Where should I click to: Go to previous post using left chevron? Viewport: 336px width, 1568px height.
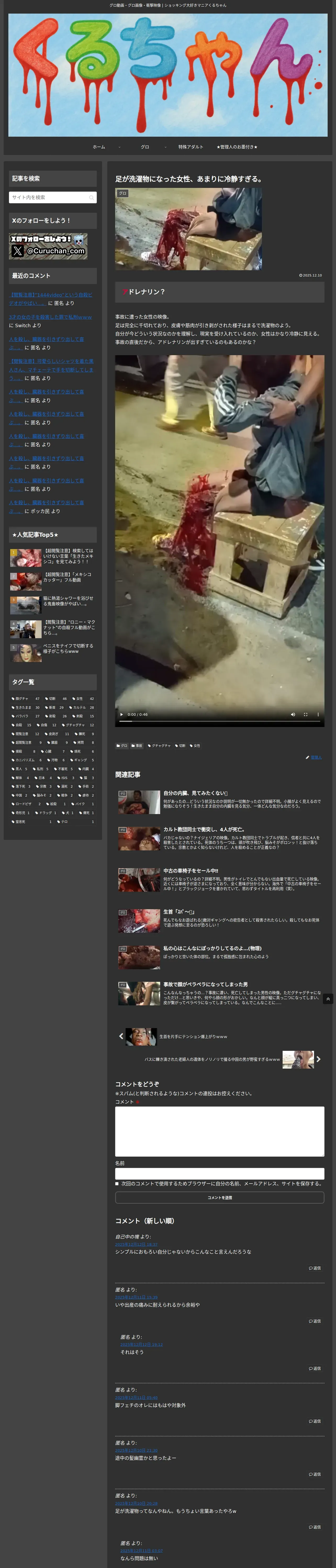pyautogui.click(x=121, y=1036)
